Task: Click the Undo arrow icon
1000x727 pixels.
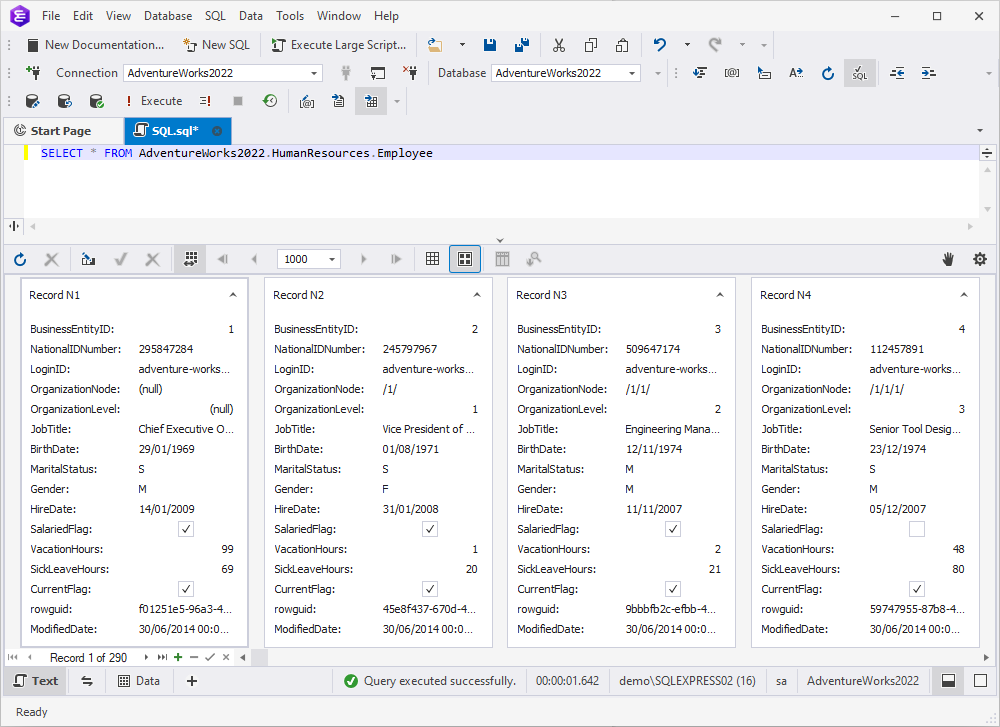Action: point(660,45)
